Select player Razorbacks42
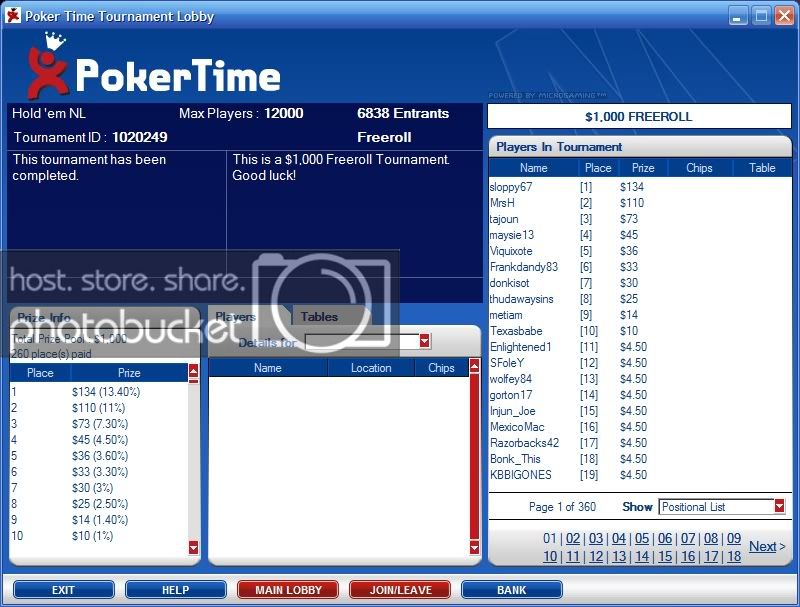 [x=524, y=443]
